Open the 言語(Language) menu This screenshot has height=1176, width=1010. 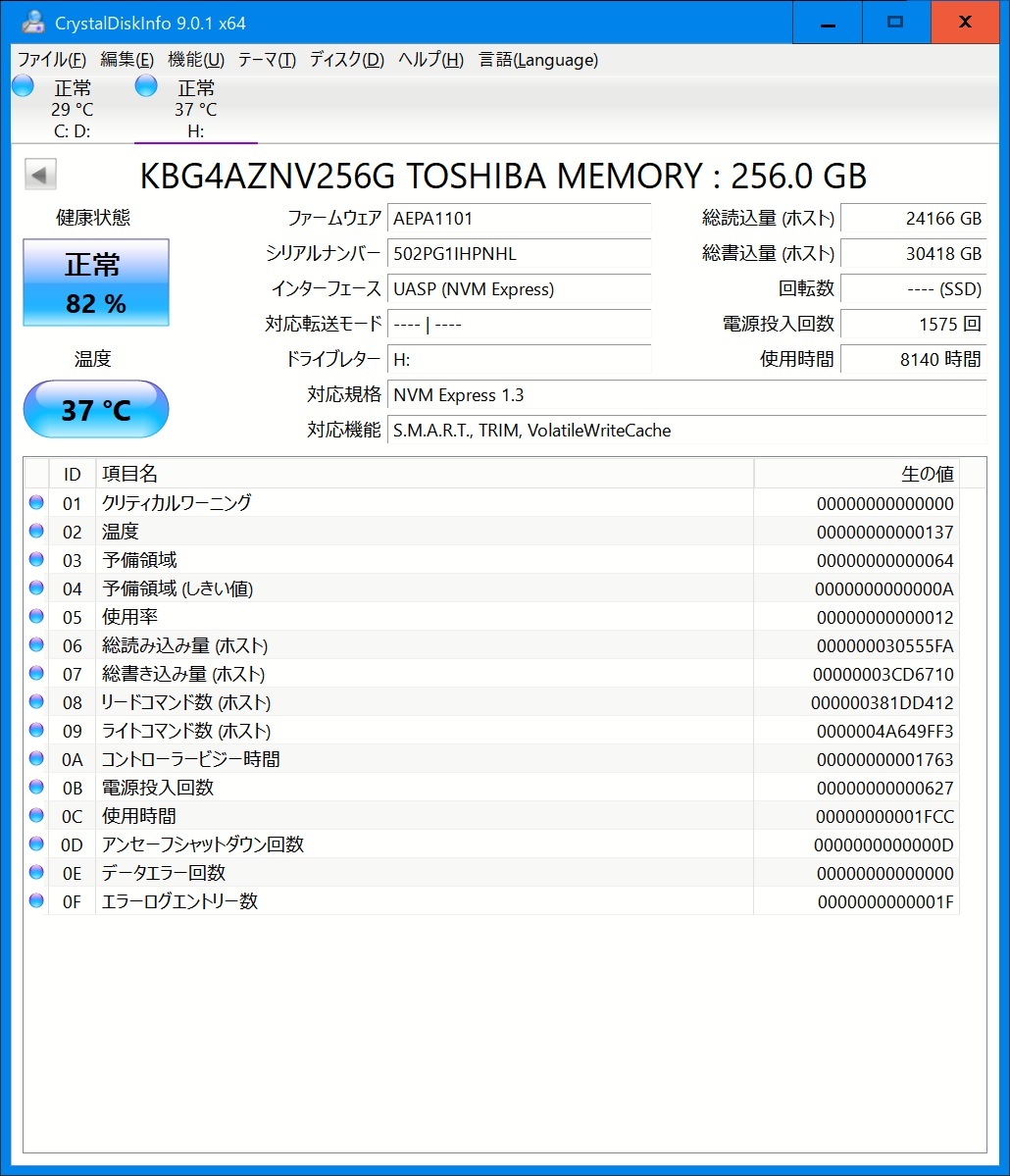(538, 59)
